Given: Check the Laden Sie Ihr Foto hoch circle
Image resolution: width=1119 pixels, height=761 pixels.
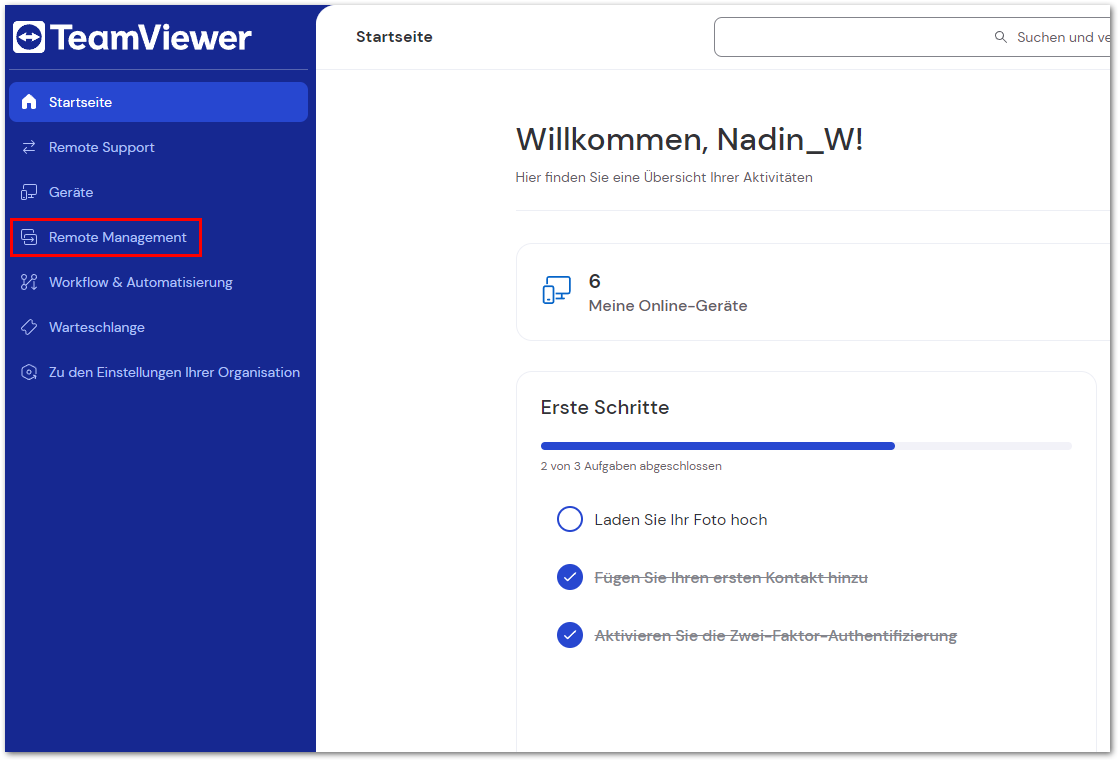Looking at the screenshot, I should click(569, 519).
